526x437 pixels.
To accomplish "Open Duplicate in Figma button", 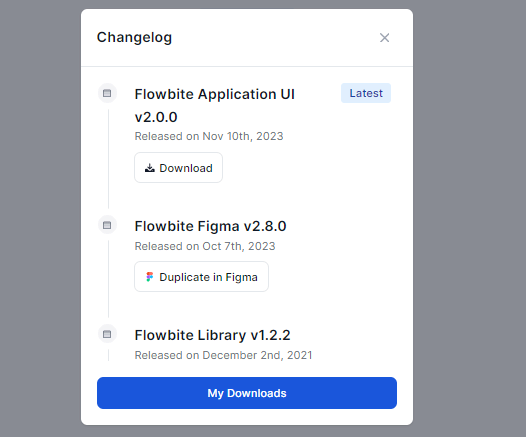I will [201, 277].
